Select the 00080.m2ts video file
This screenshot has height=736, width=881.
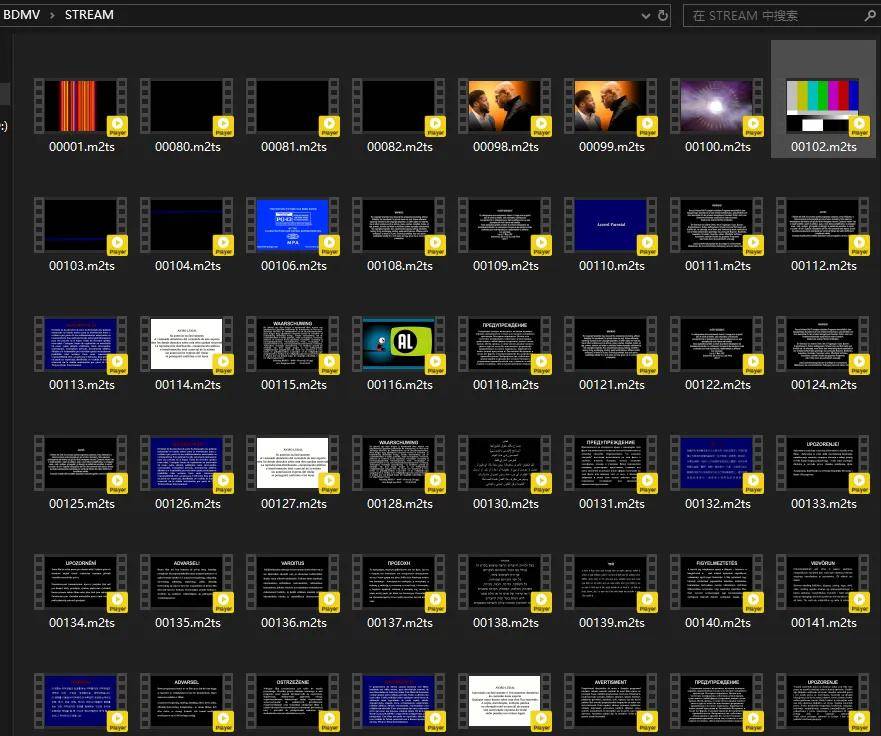pyautogui.click(x=187, y=106)
